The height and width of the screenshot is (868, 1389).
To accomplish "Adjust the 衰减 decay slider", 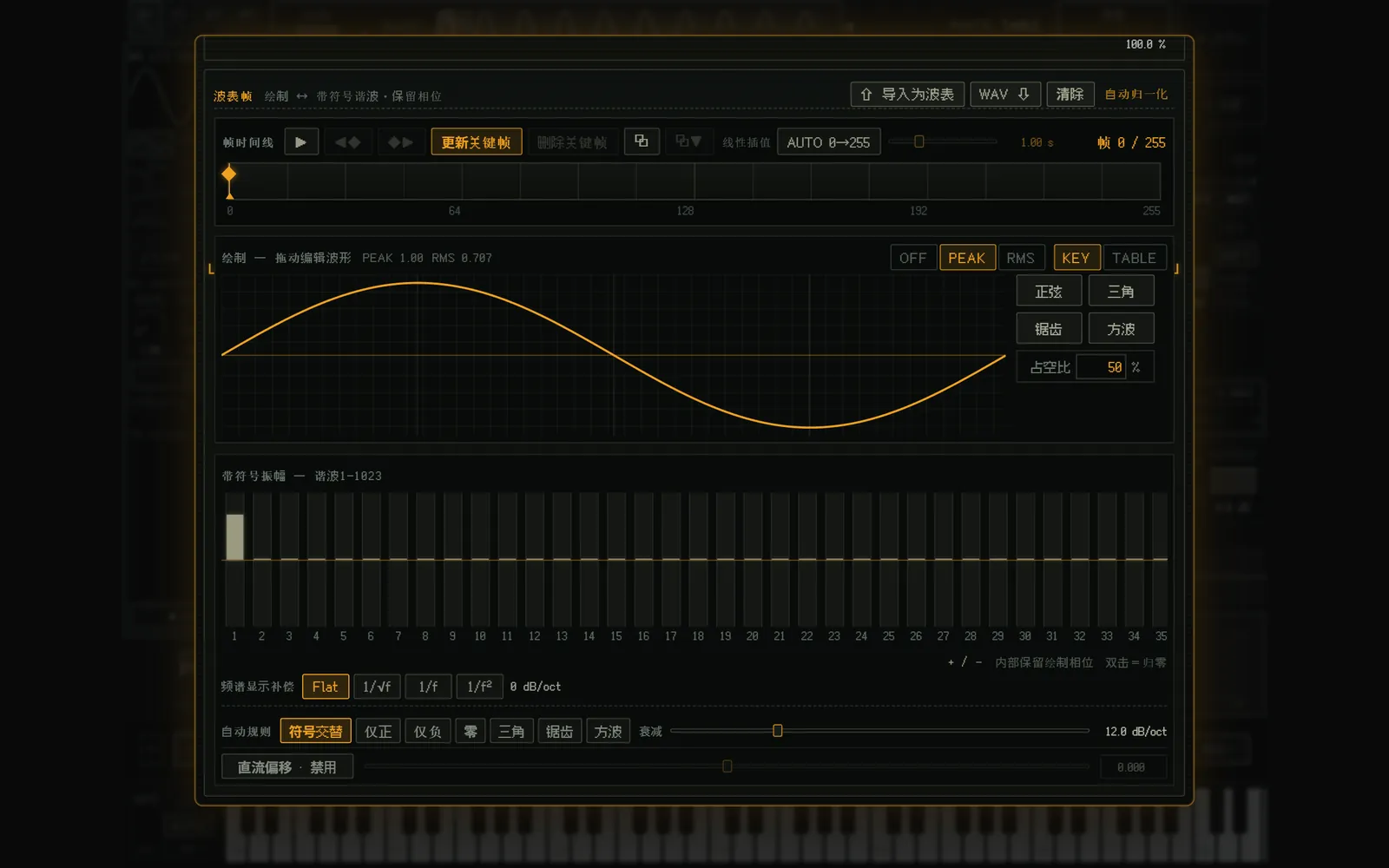I will 879,731.
